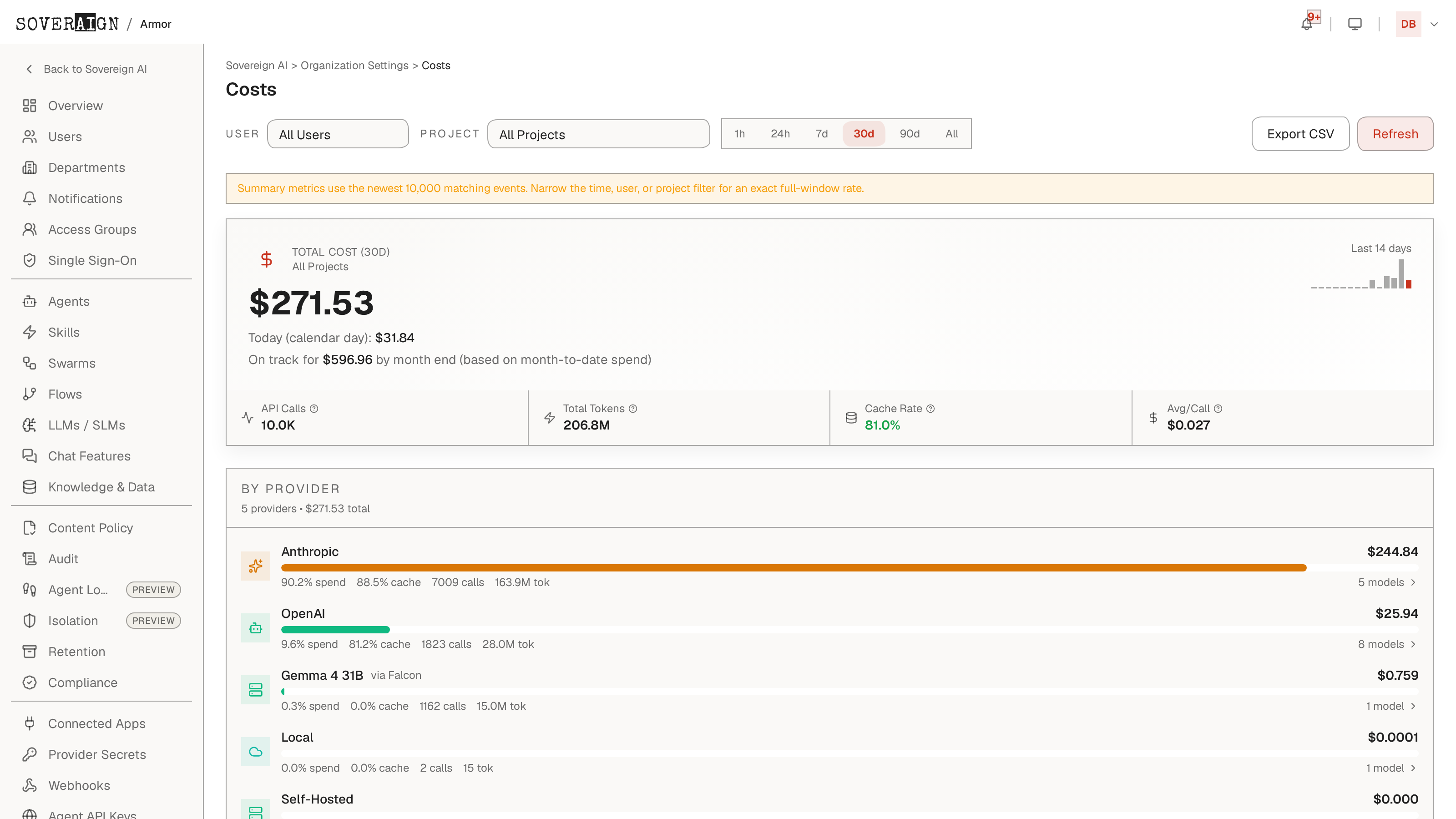Select the 1h time range

[739, 134]
